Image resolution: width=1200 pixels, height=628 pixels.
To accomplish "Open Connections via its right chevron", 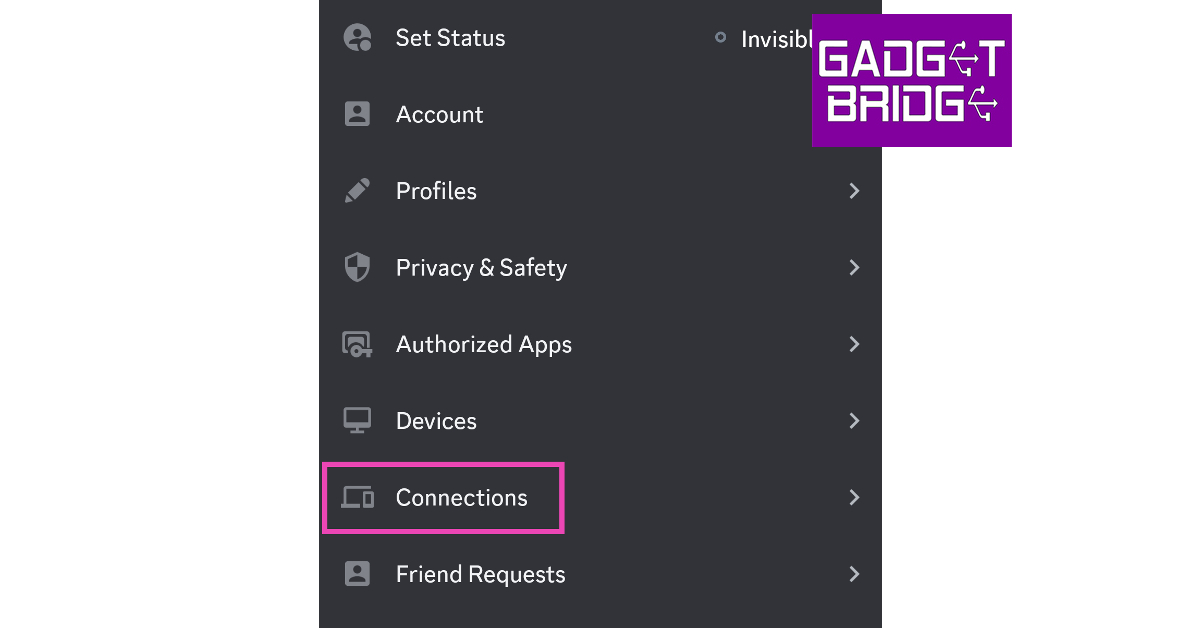I will click(x=854, y=497).
